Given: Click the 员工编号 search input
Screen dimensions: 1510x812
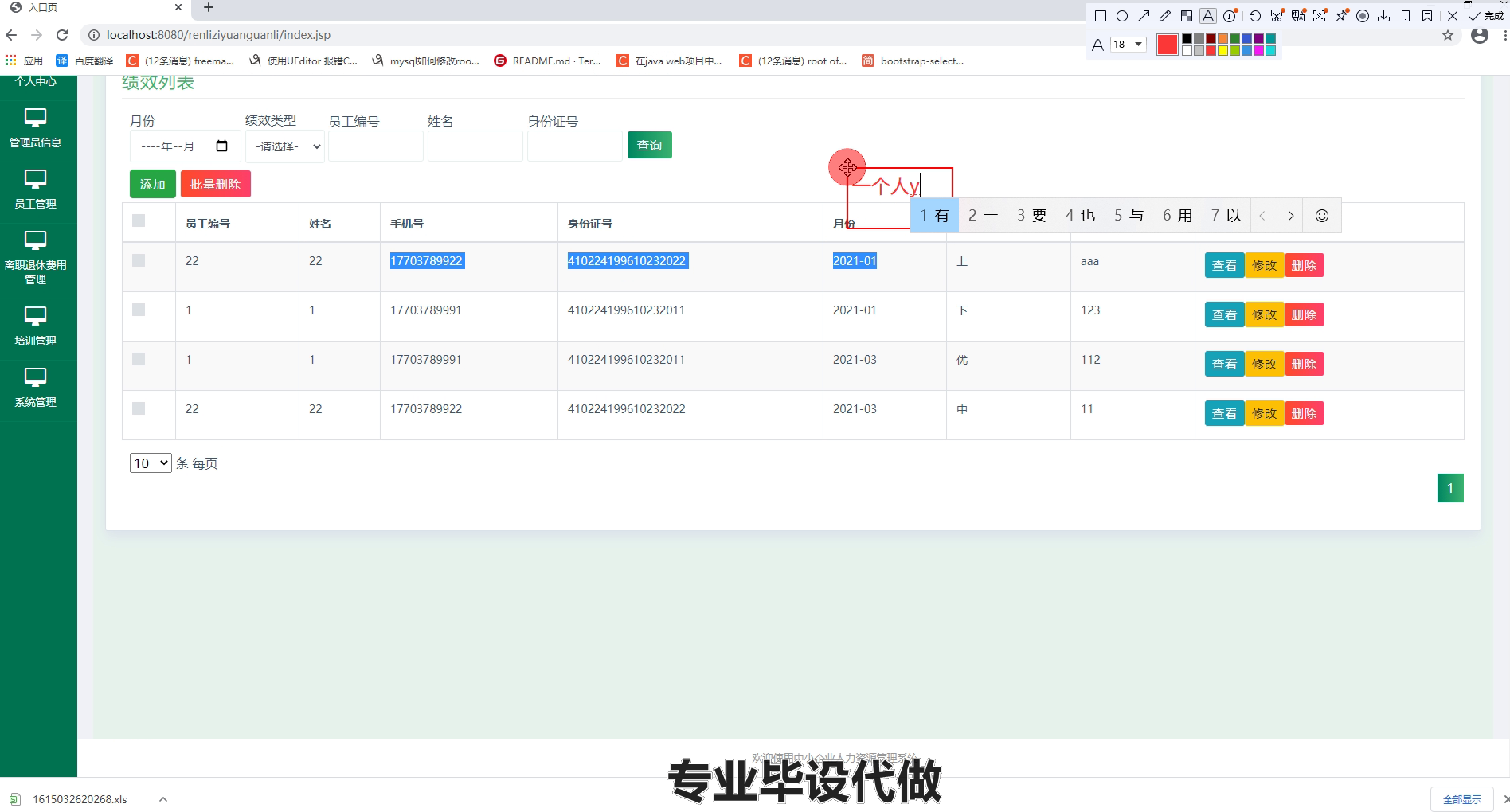Looking at the screenshot, I should click(376, 146).
